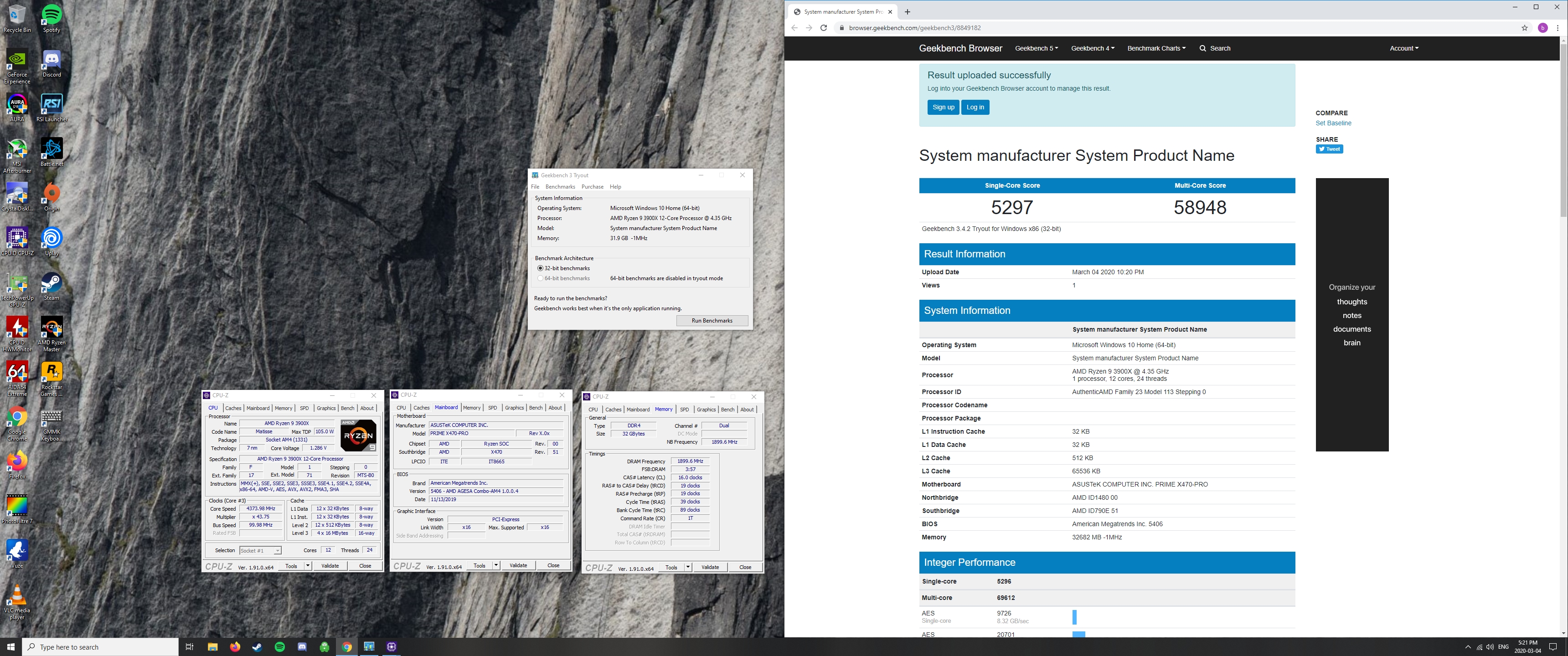
Task: Open the Origin desktop icon
Action: (52, 197)
